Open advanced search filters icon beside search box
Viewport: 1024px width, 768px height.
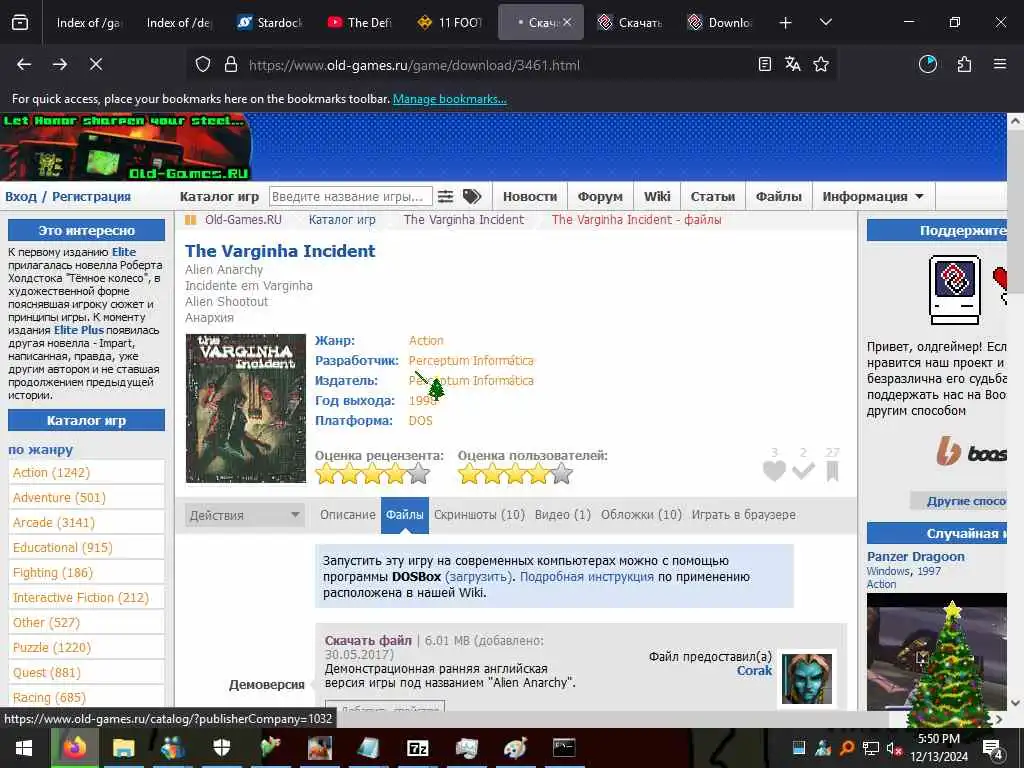[x=445, y=196]
